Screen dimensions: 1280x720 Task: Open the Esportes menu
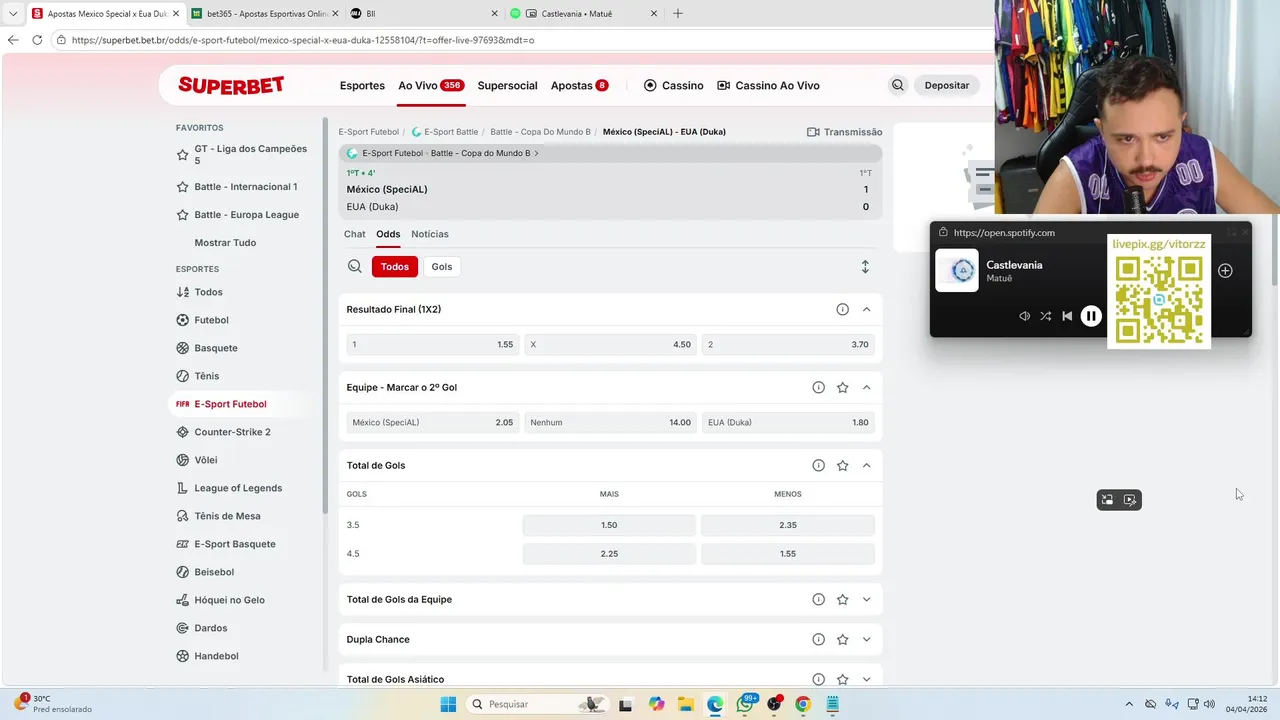(x=362, y=85)
